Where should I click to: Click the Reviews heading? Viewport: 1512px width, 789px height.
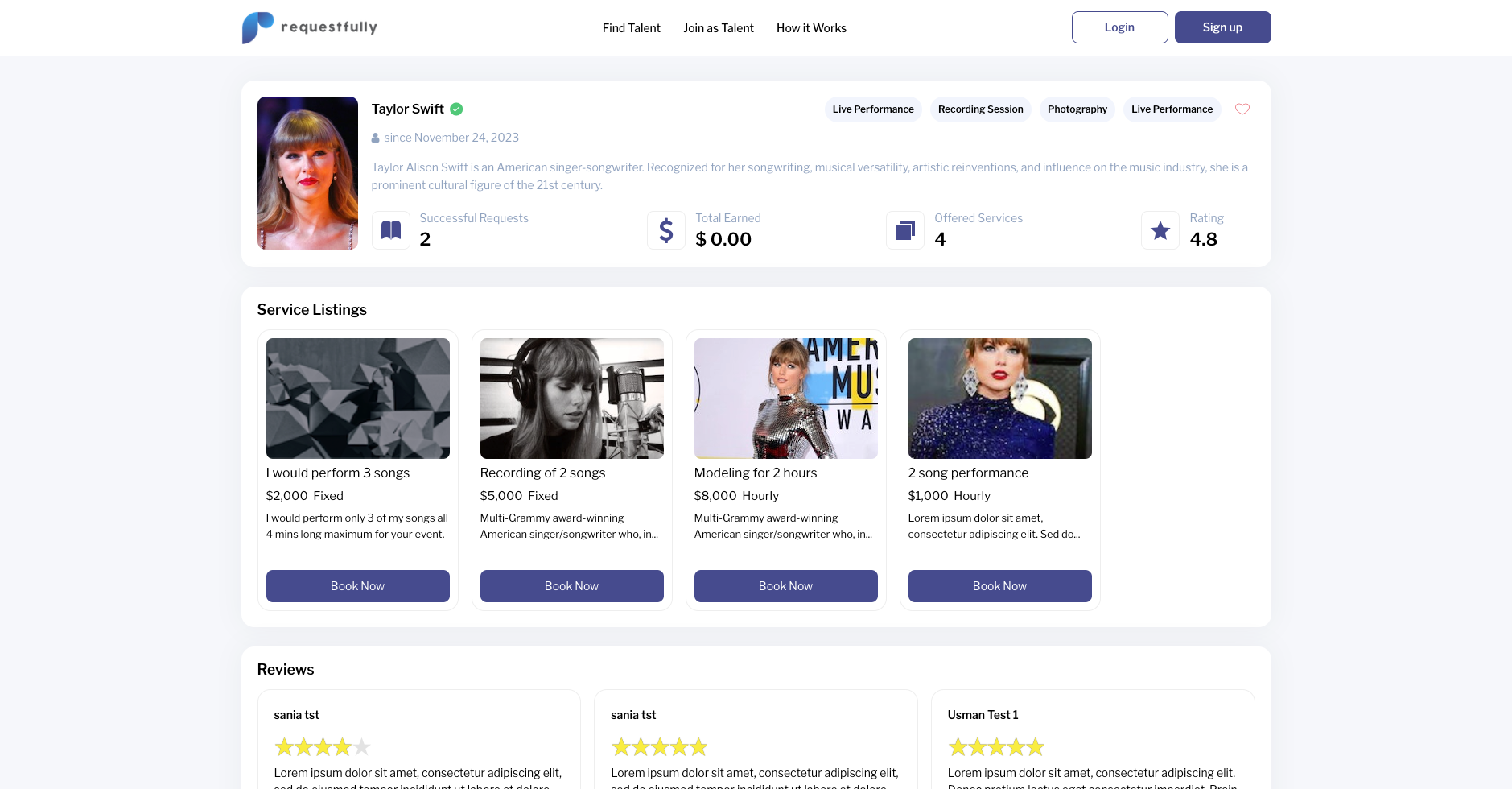tap(286, 670)
